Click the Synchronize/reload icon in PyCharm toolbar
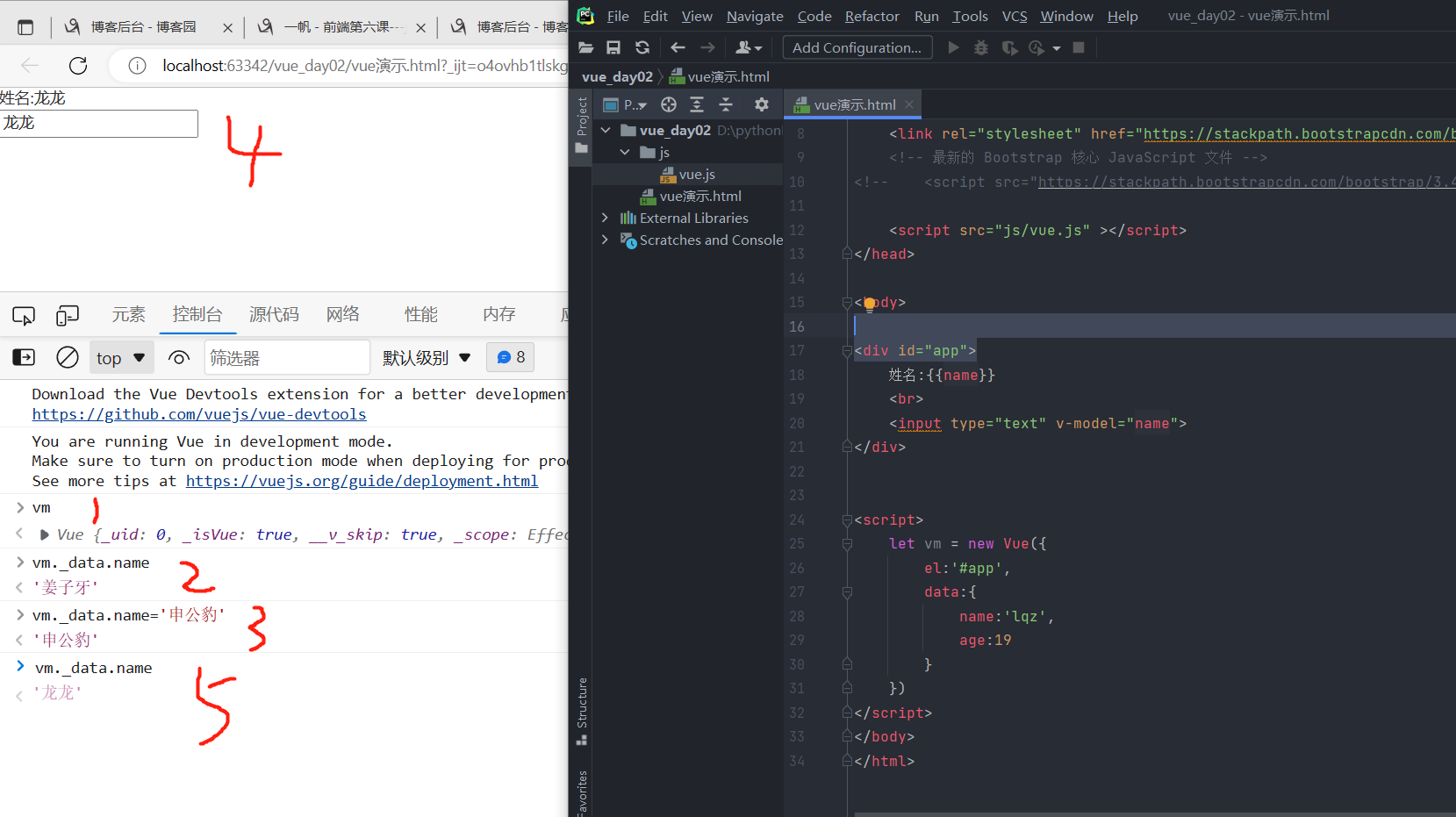Image resolution: width=1456 pixels, height=817 pixels. 642,47
